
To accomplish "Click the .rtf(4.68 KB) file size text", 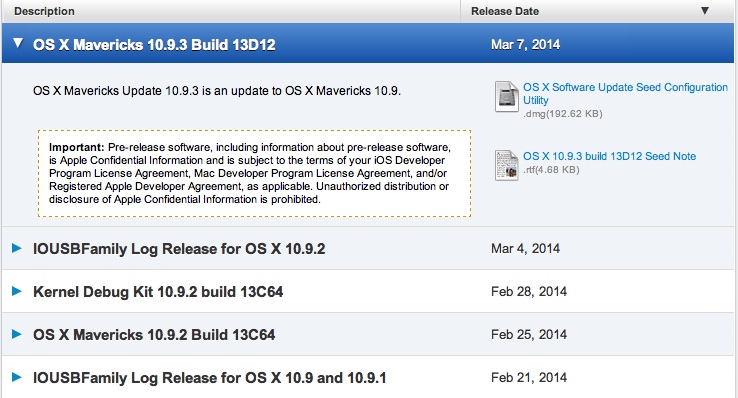I will 551,169.
